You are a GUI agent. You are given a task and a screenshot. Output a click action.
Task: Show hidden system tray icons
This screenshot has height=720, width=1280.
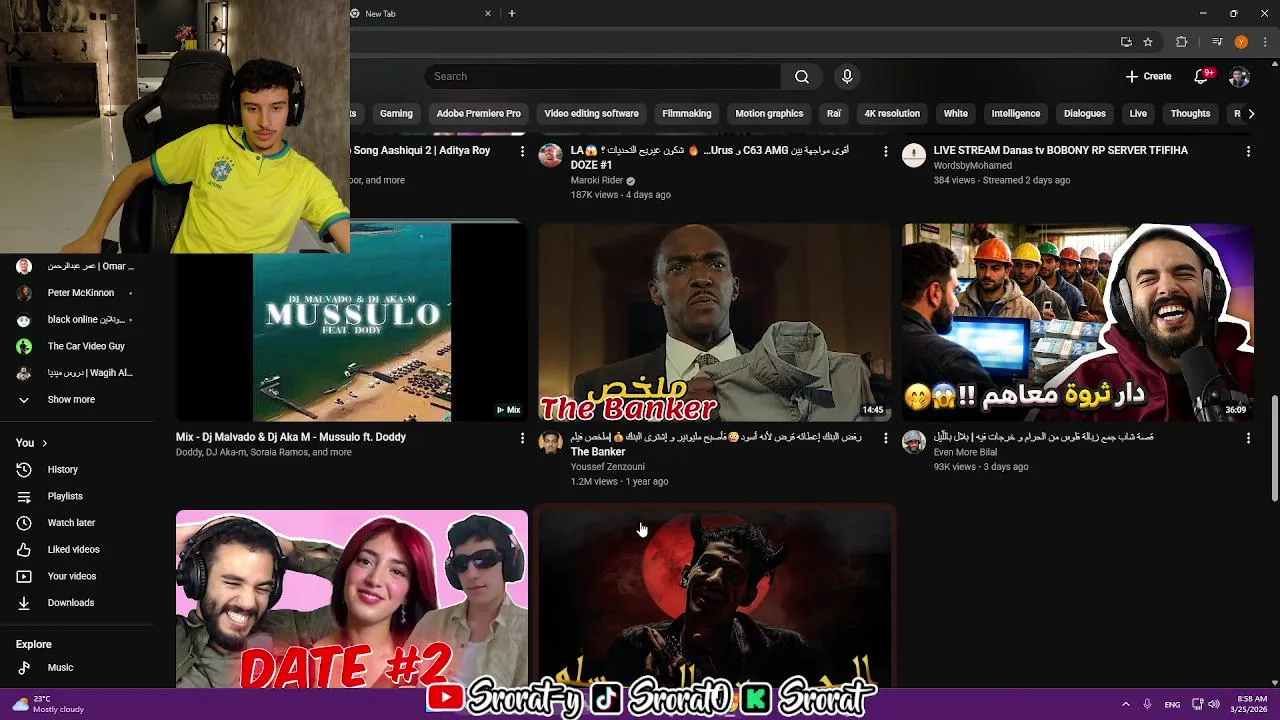click(1126, 704)
